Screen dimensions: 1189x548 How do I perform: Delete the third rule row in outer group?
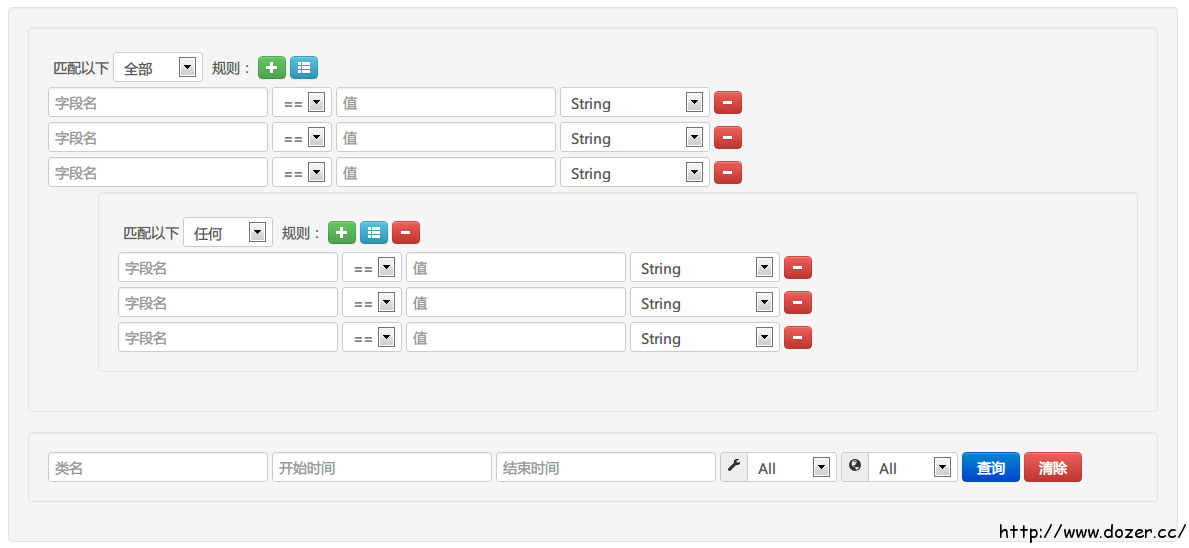(728, 173)
